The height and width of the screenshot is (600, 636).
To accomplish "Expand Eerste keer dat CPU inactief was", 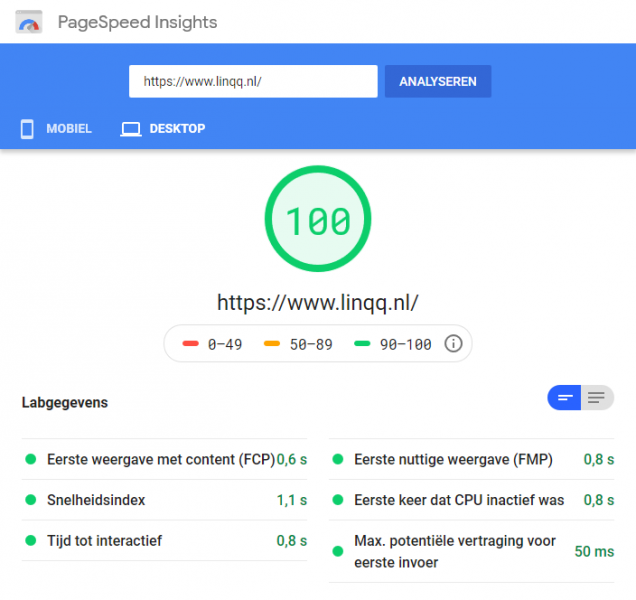I will coord(459,500).
